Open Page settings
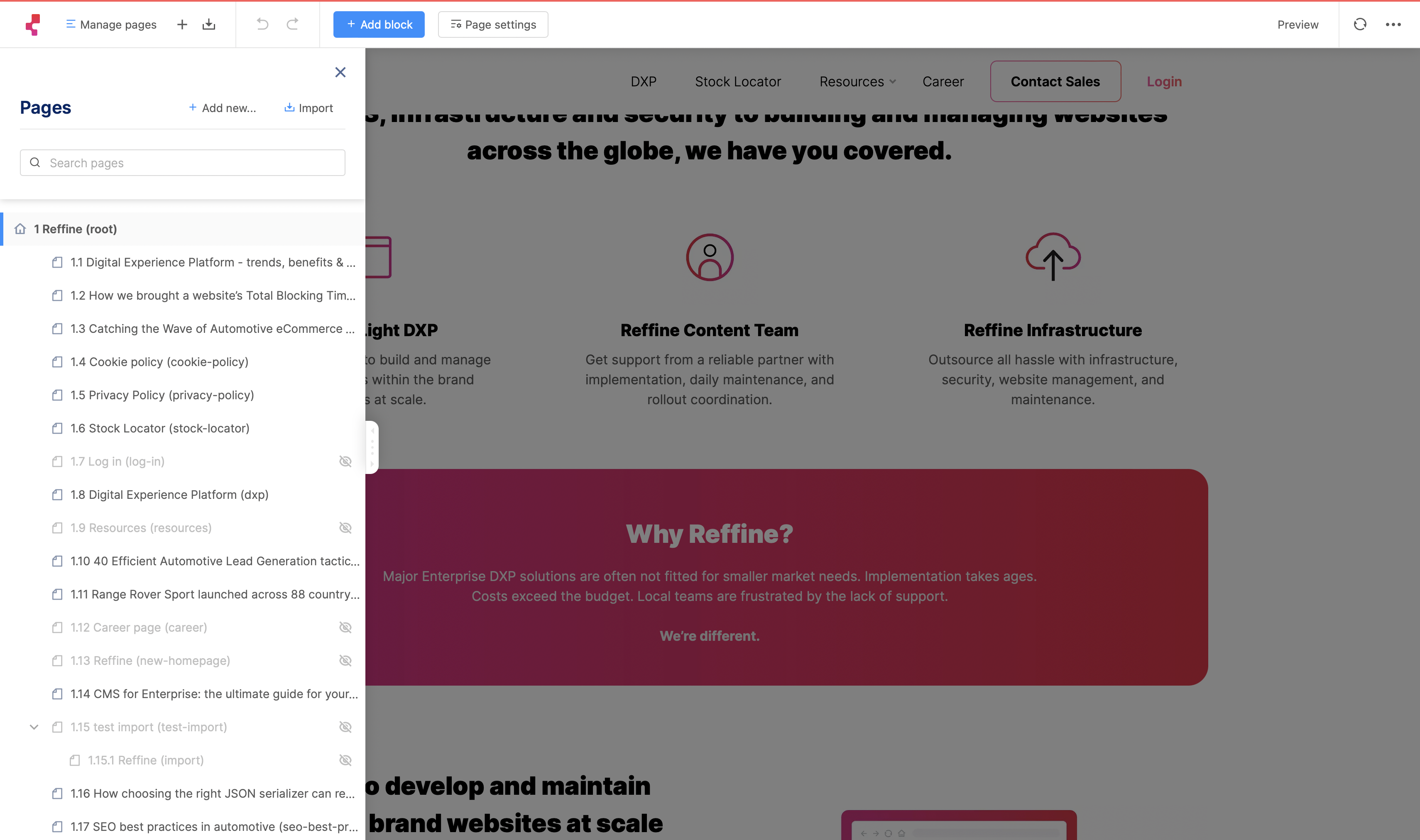 492,24
